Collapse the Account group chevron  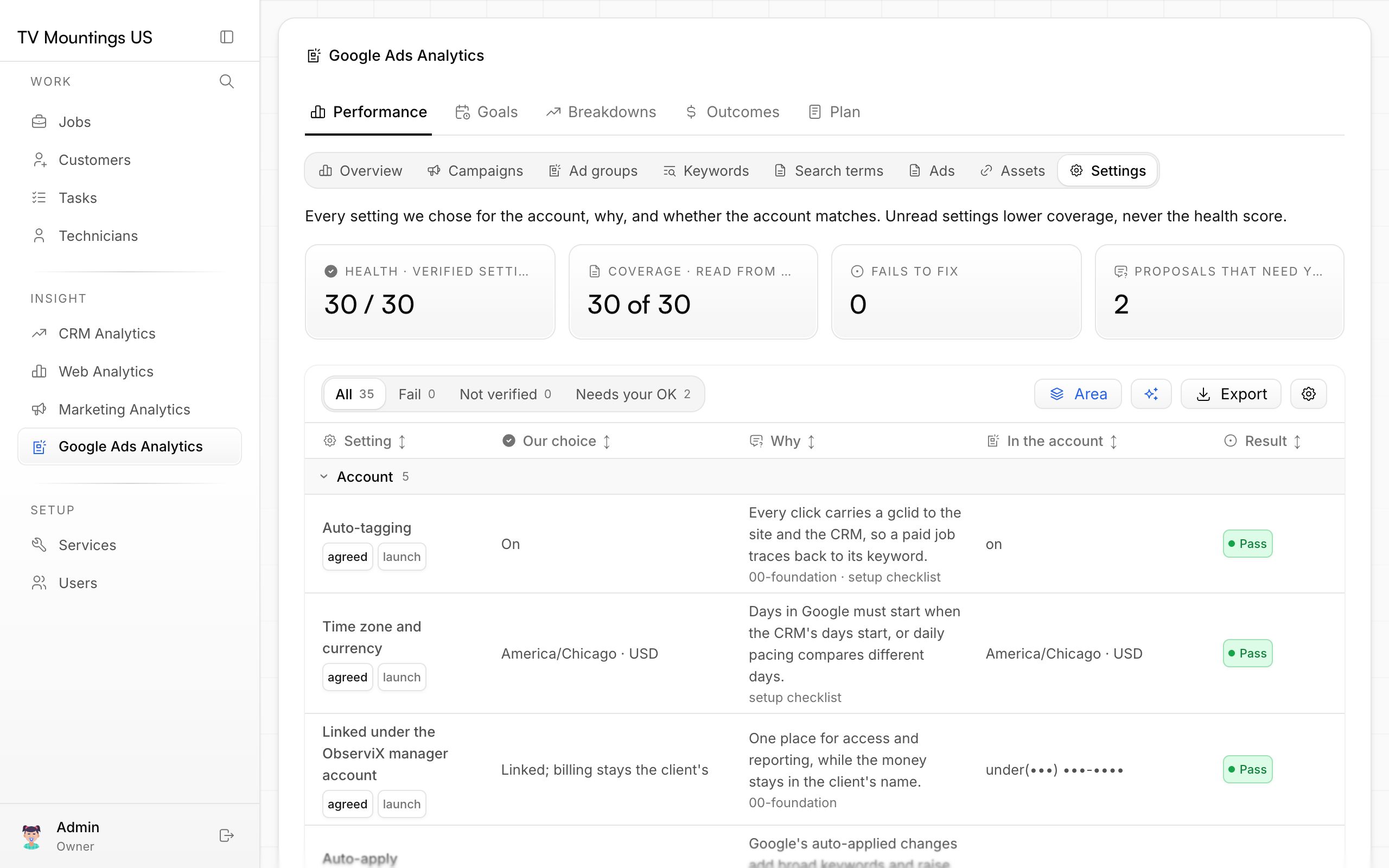pyautogui.click(x=324, y=476)
